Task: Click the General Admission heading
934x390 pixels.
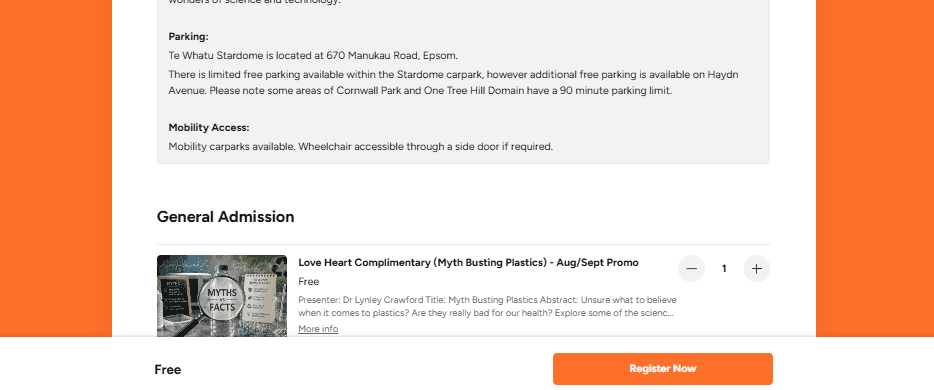Action: [225, 217]
